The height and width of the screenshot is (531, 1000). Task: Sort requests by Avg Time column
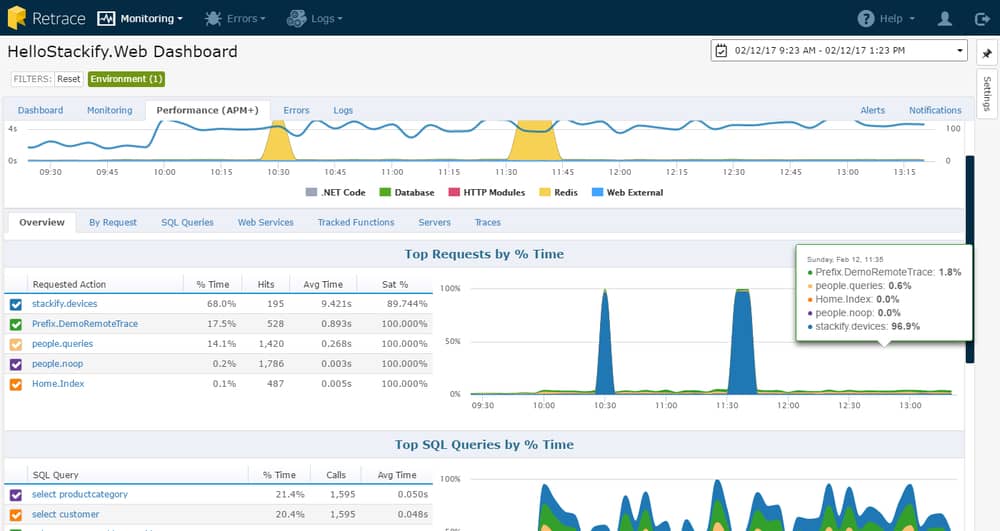tap(323, 284)
